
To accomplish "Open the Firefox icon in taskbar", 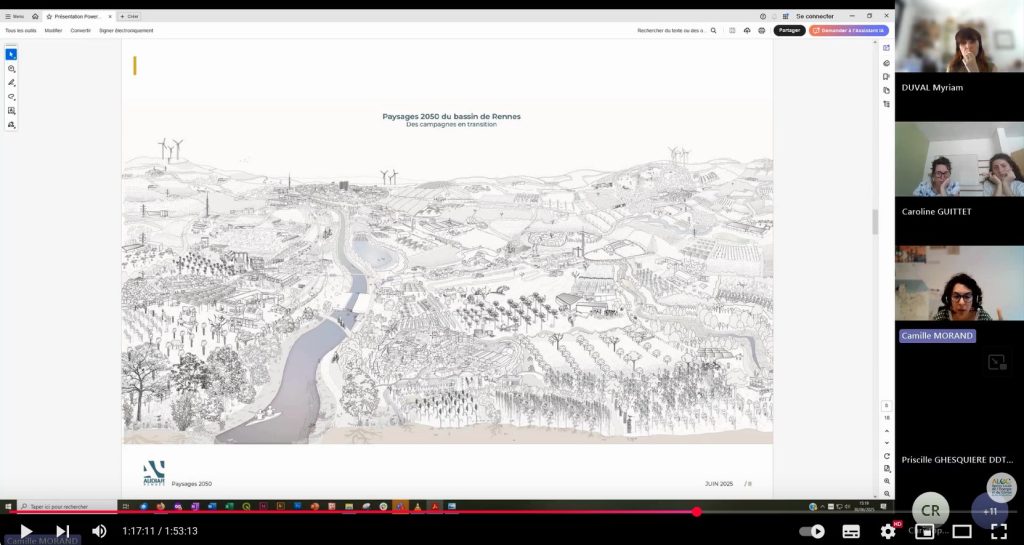I will coord(161,506).
